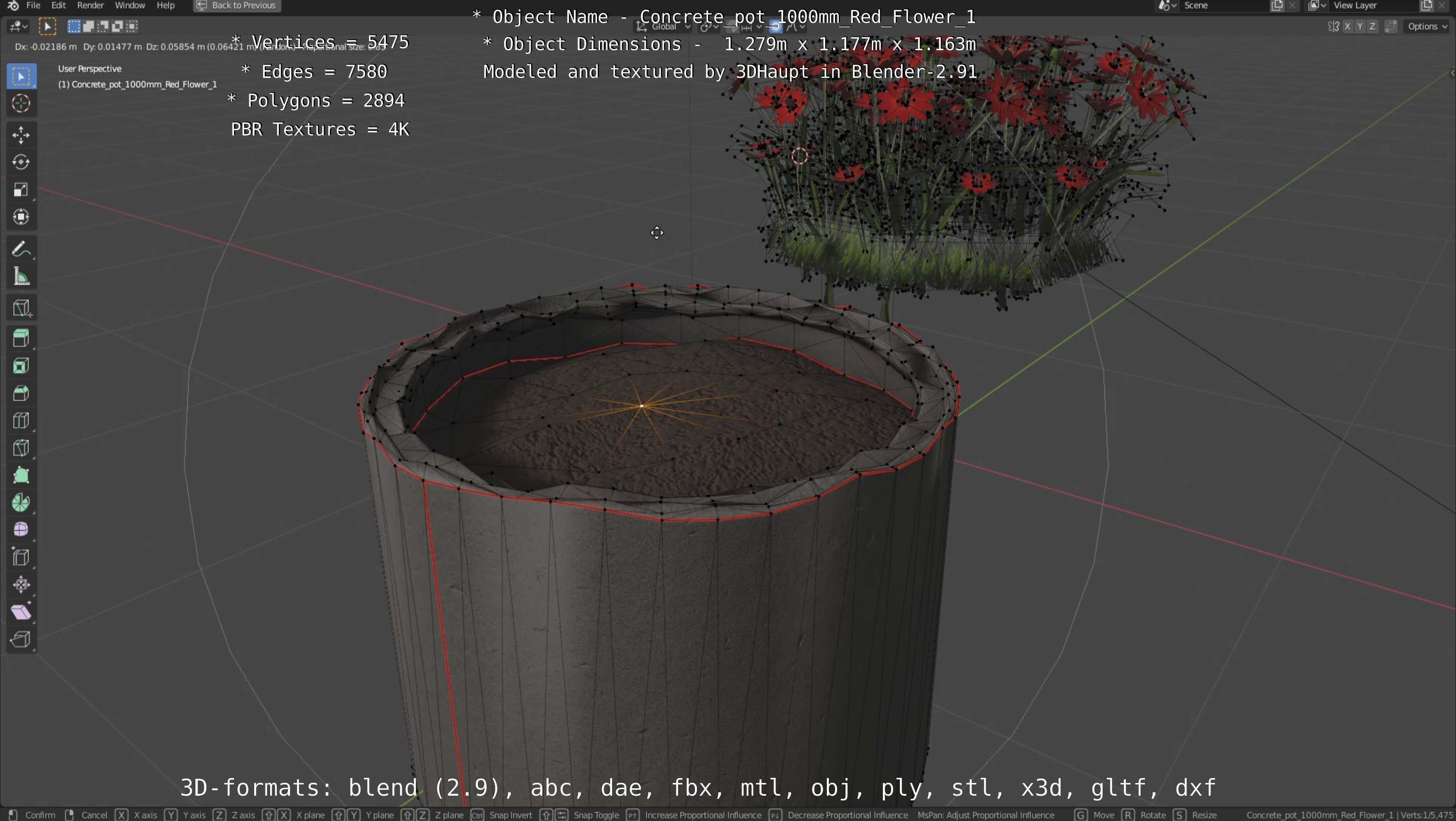Pick the Knife tool
1456x821 pixels.
click(21, 448)
